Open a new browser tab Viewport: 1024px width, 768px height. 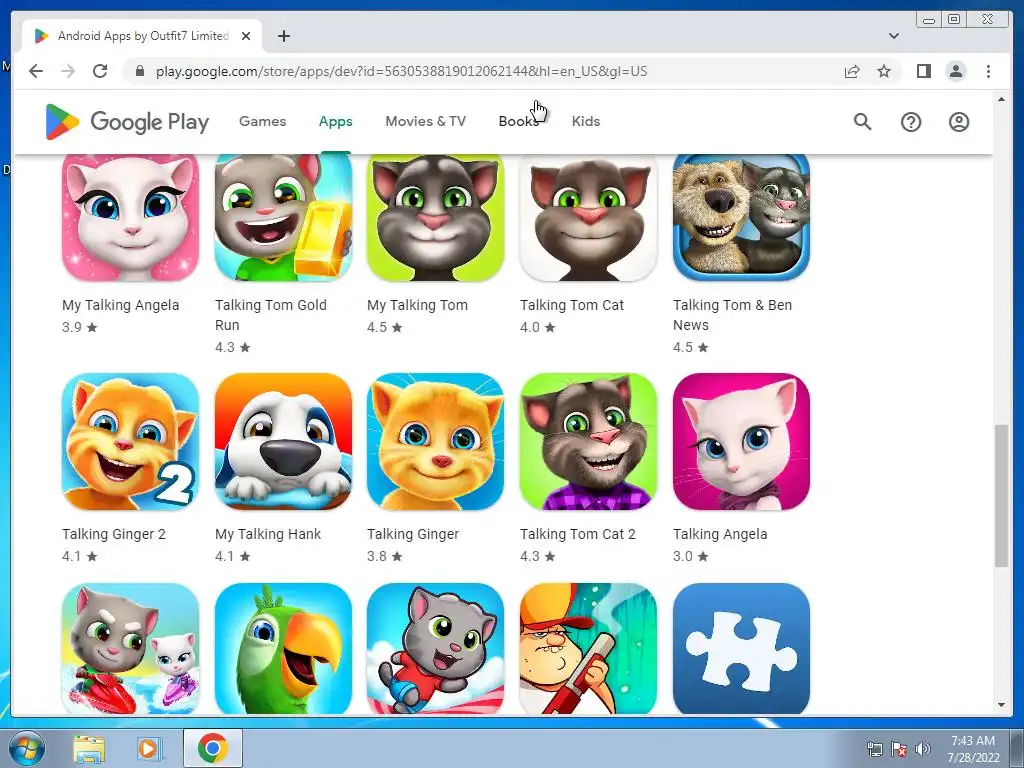(283, 36)
